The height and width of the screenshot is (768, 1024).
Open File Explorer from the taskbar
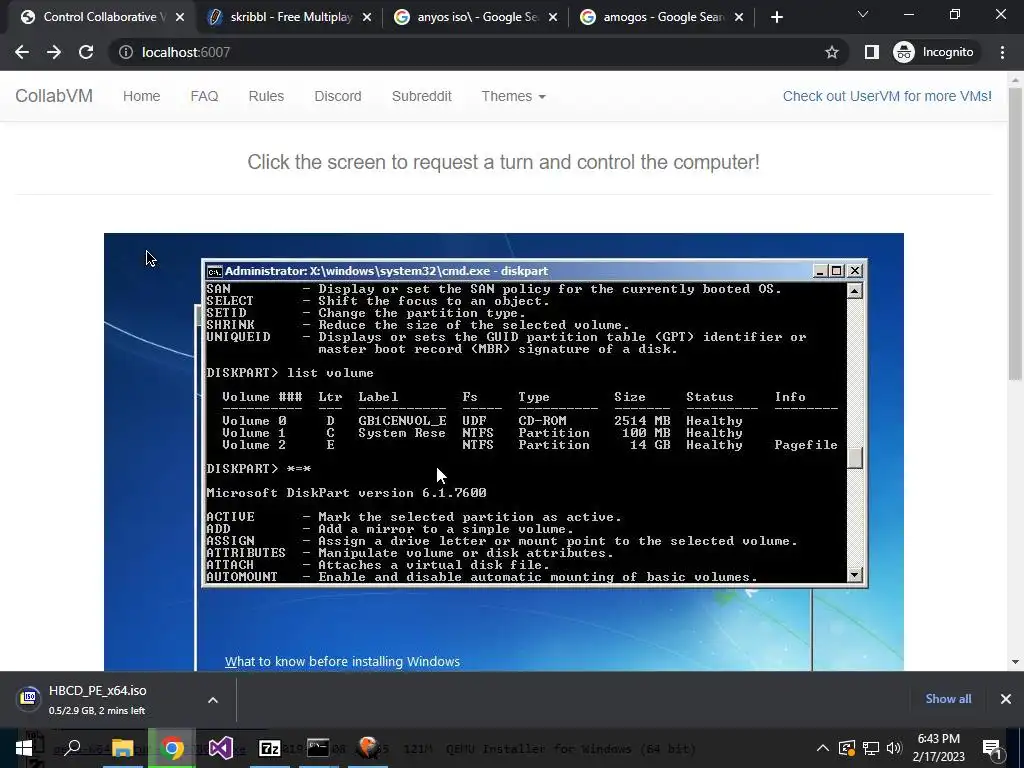click(x=122, y=748)
